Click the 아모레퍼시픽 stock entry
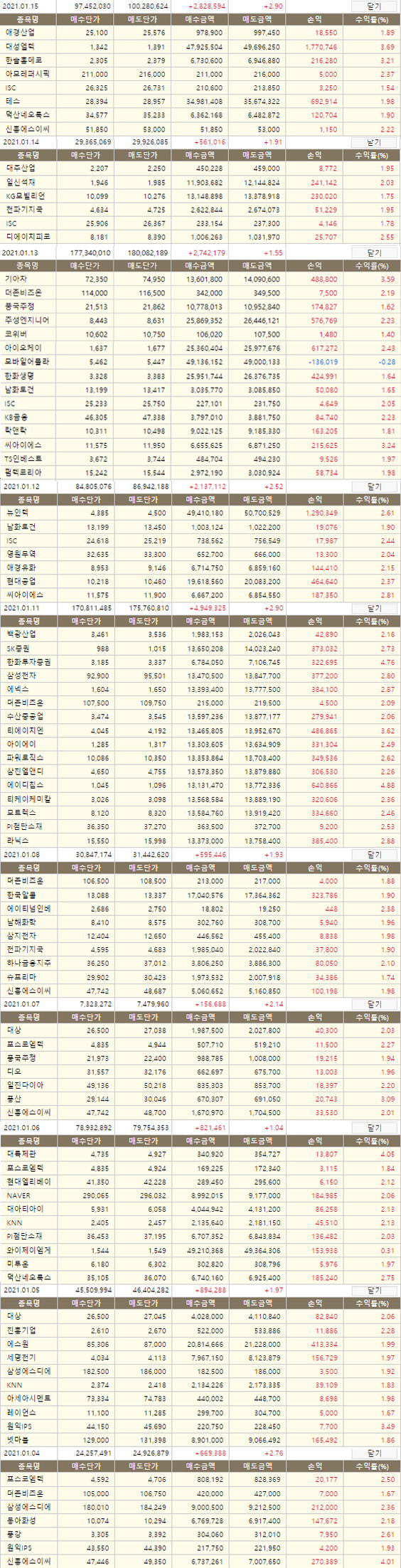 coord(27,74)
